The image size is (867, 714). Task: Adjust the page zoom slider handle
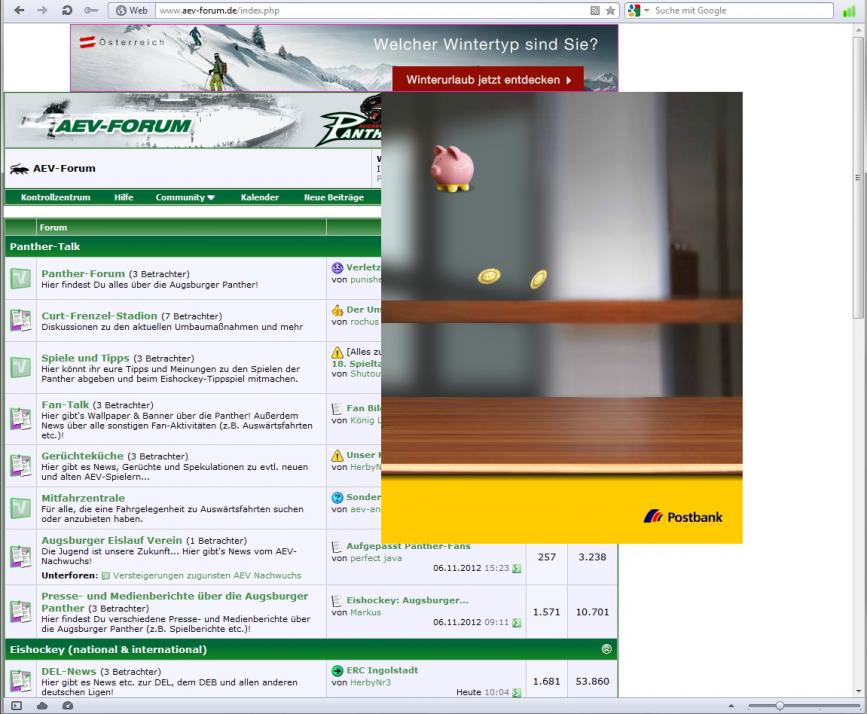(x=779, y=706)
